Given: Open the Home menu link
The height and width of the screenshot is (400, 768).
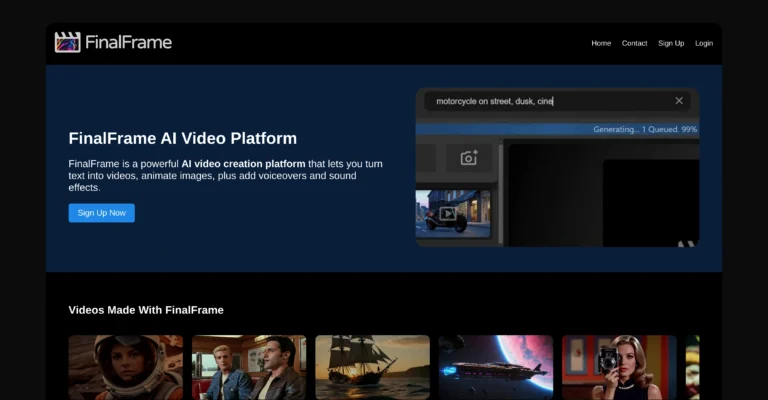Looking at the screenshot, I should click(601, 43).
